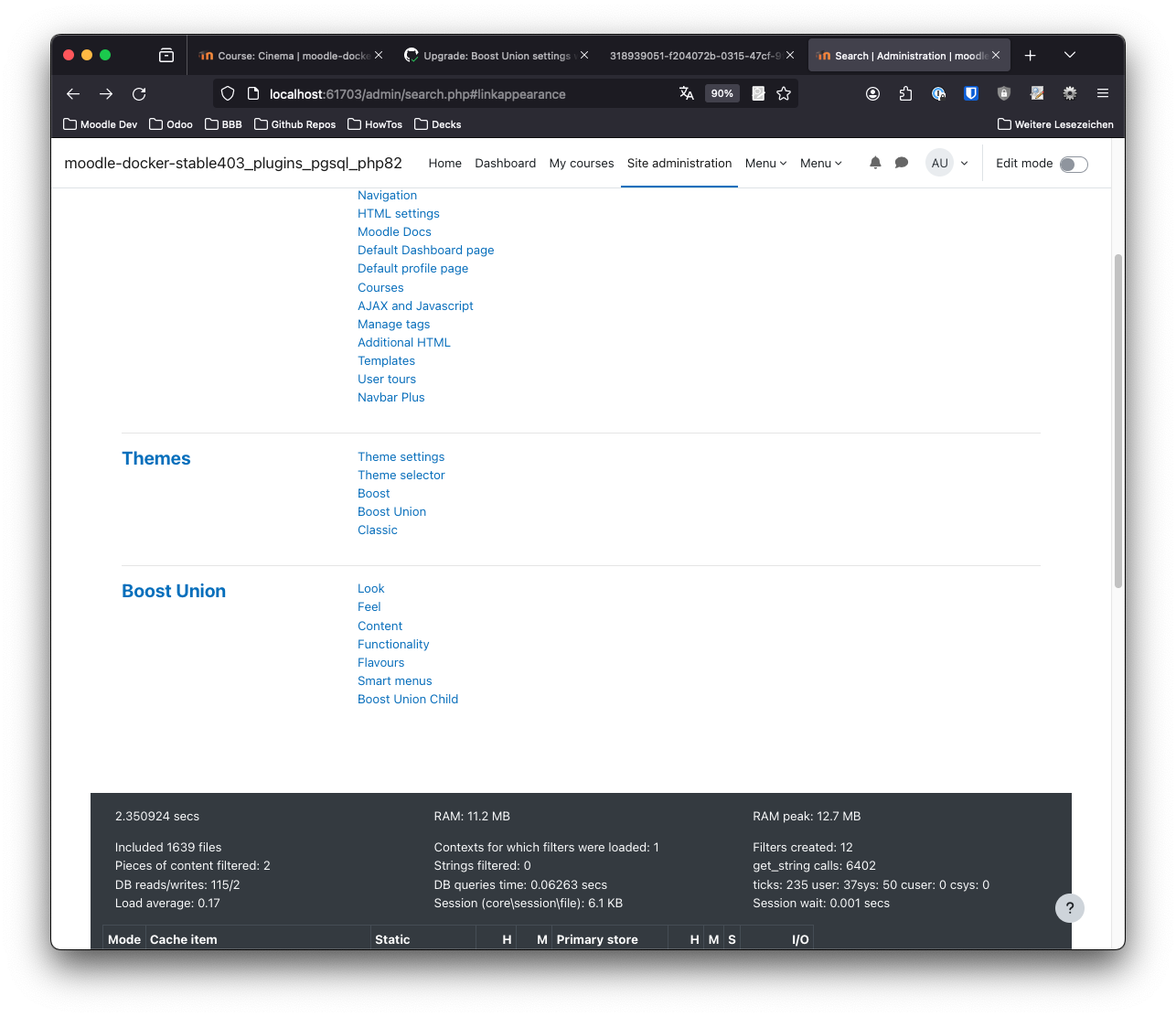
Task: Switch to the 318939051 tab
Action: pyautogui.click(x=695, y=56)
